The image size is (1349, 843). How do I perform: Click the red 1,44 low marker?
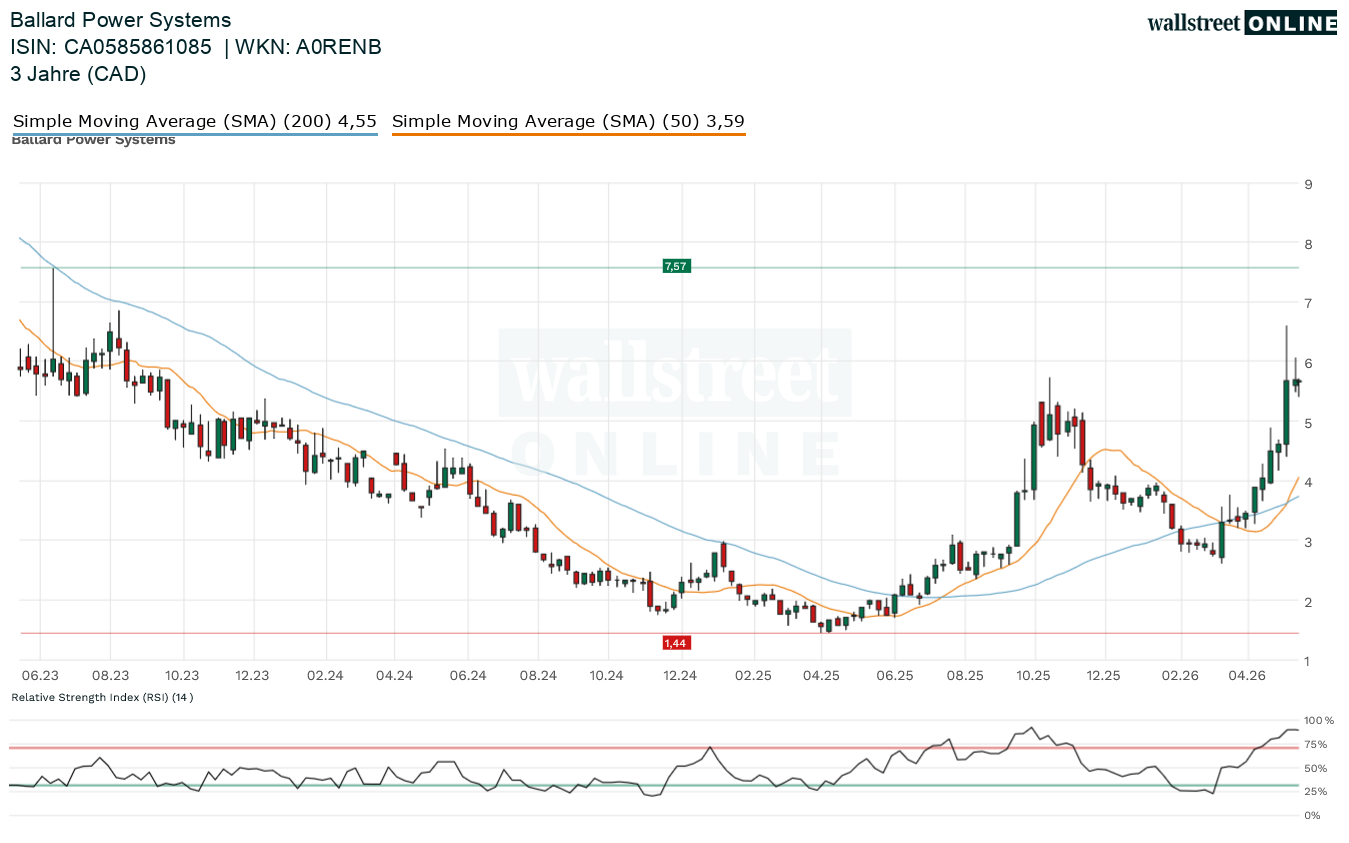[676, 643]
